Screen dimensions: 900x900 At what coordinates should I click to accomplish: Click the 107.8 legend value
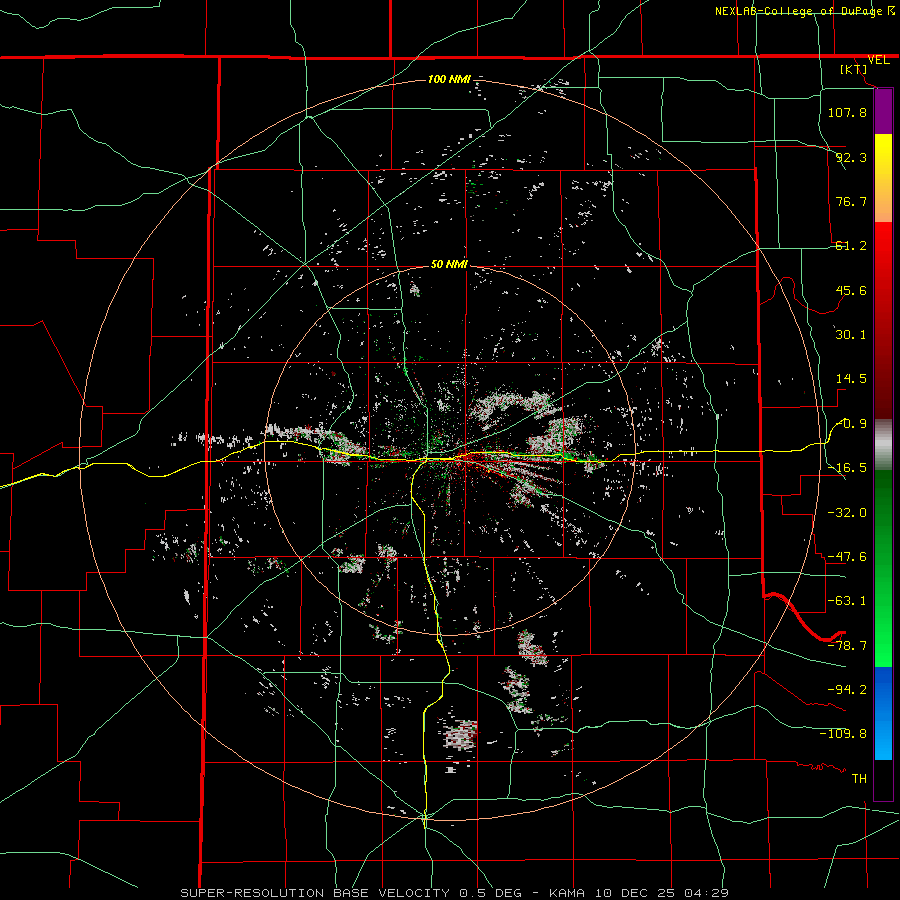point(847,112)
